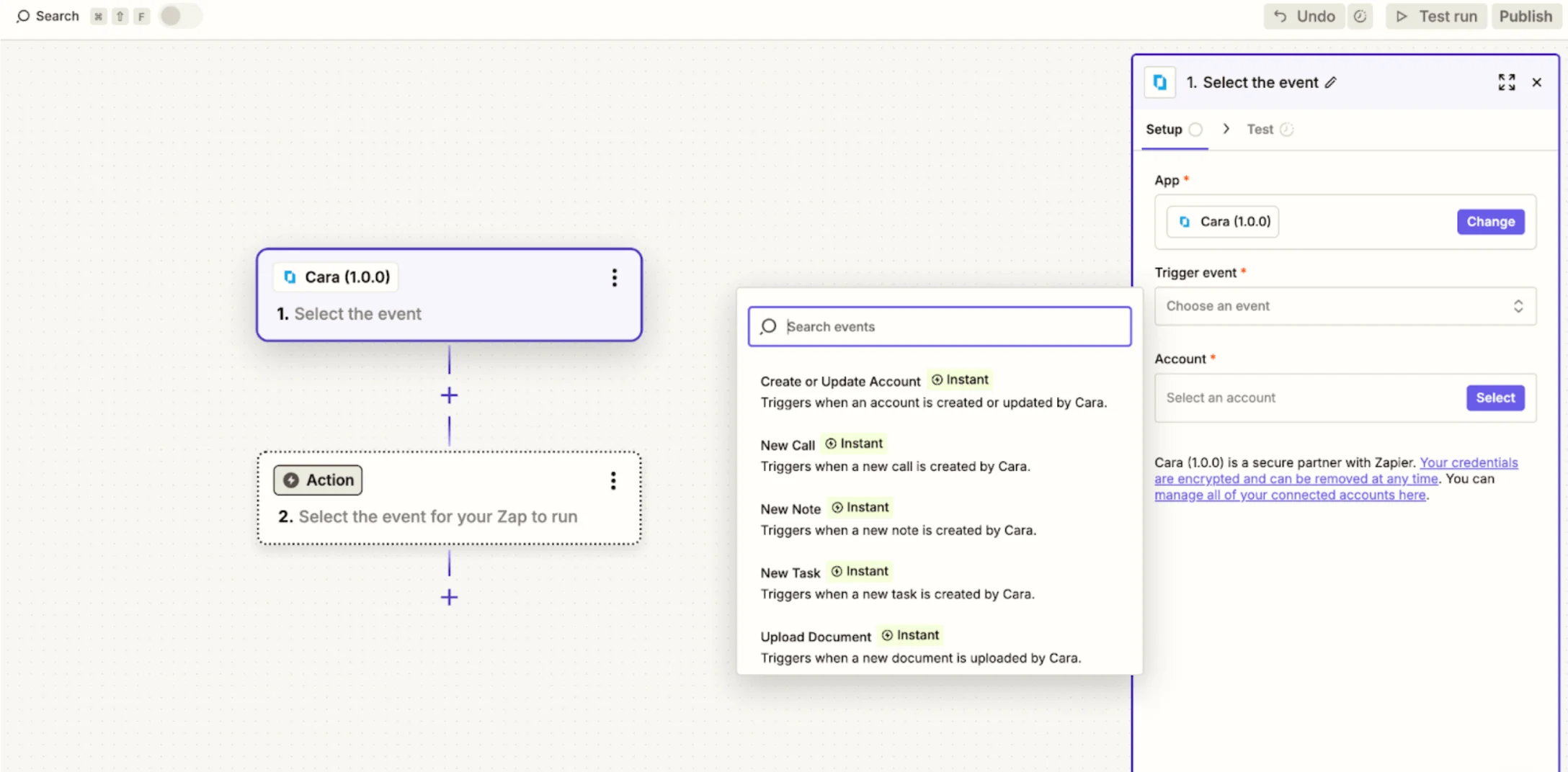Click Instant badge beside New Task
1568x772 pixels.
pyautogui.click(x=860, y=571)
